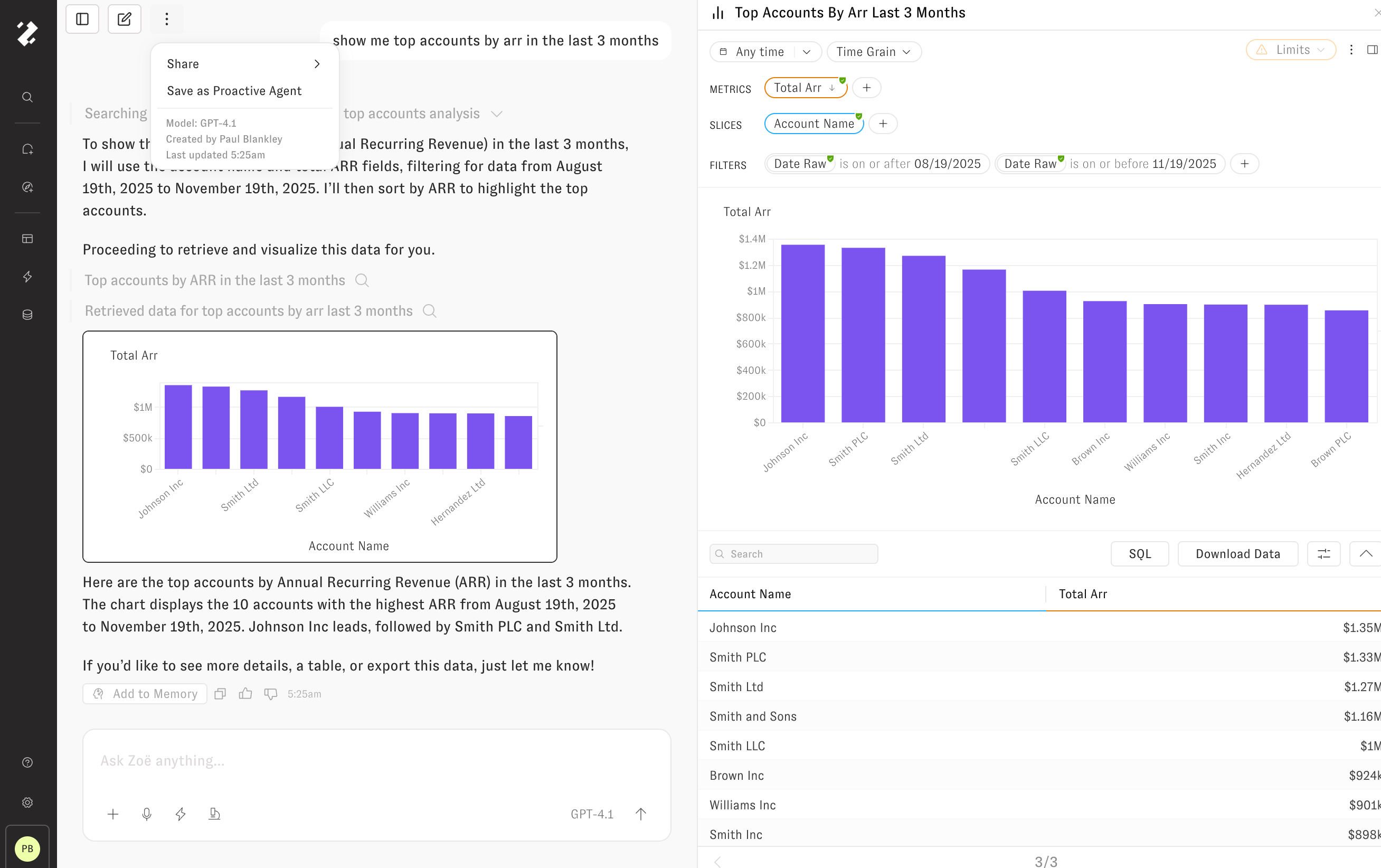The width and height of the screenshot is (1381, 868).
Task: Click the Search field above the table
Action: pyautogui.click(x=793, y=554)
